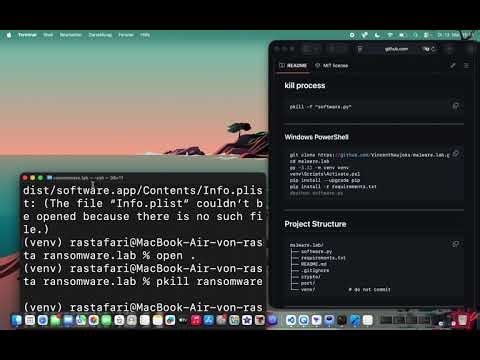Viewport: 480px width, 360px height.
Task: Open the Hilfe menu
Action: [x=145, y=35]
